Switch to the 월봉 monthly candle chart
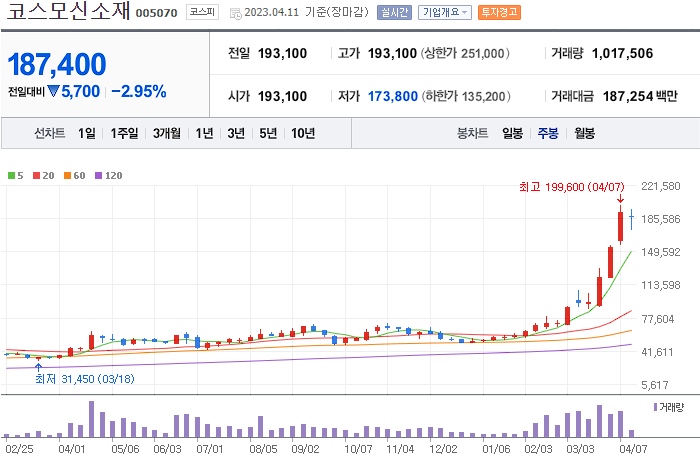The height and width of the screenshot is (455, 700). click(x=584, y=133)
